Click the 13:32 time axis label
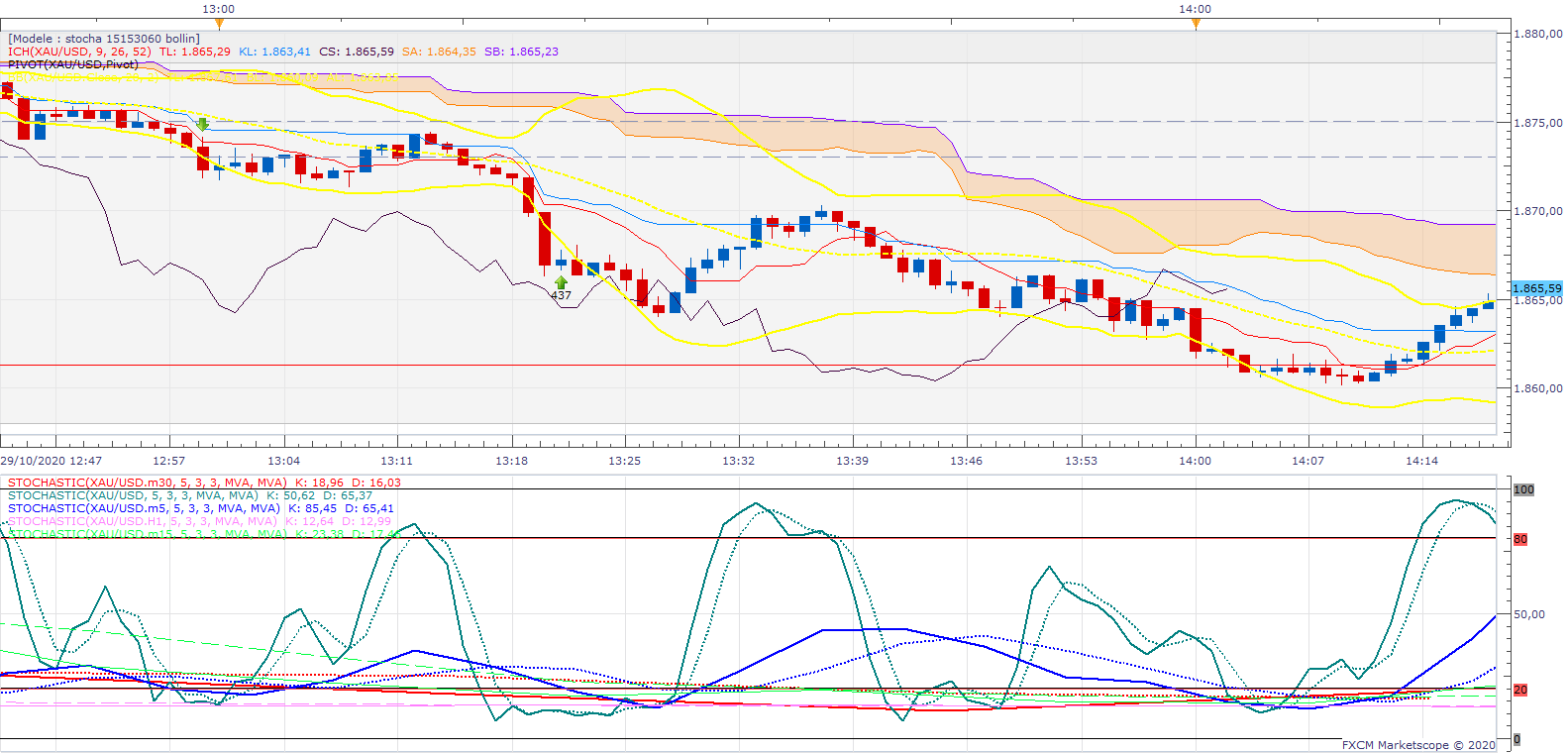The height and width of the screenshot is (753, 1568). (739, 461)
